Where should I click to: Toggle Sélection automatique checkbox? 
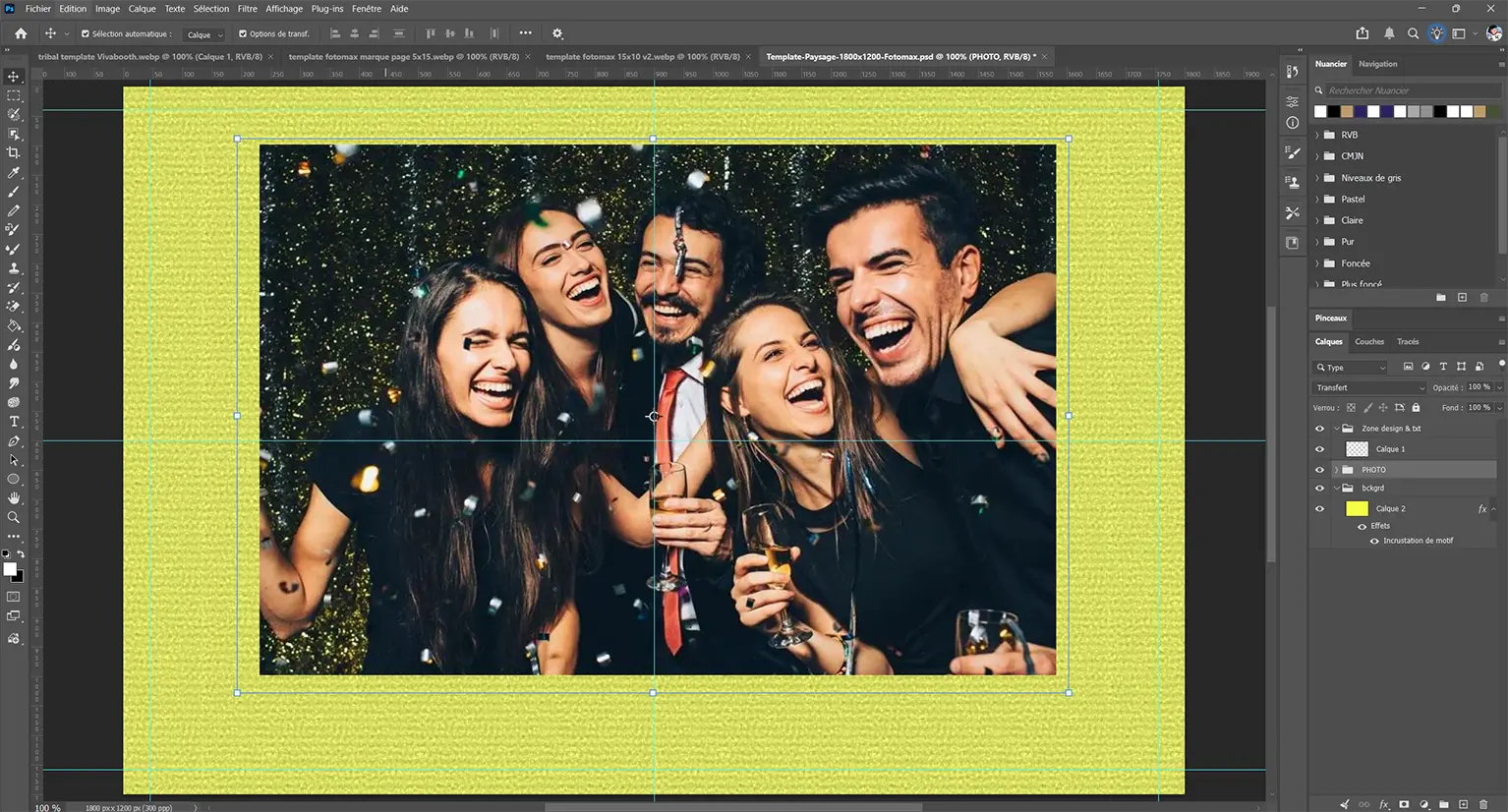click(85, 33)
